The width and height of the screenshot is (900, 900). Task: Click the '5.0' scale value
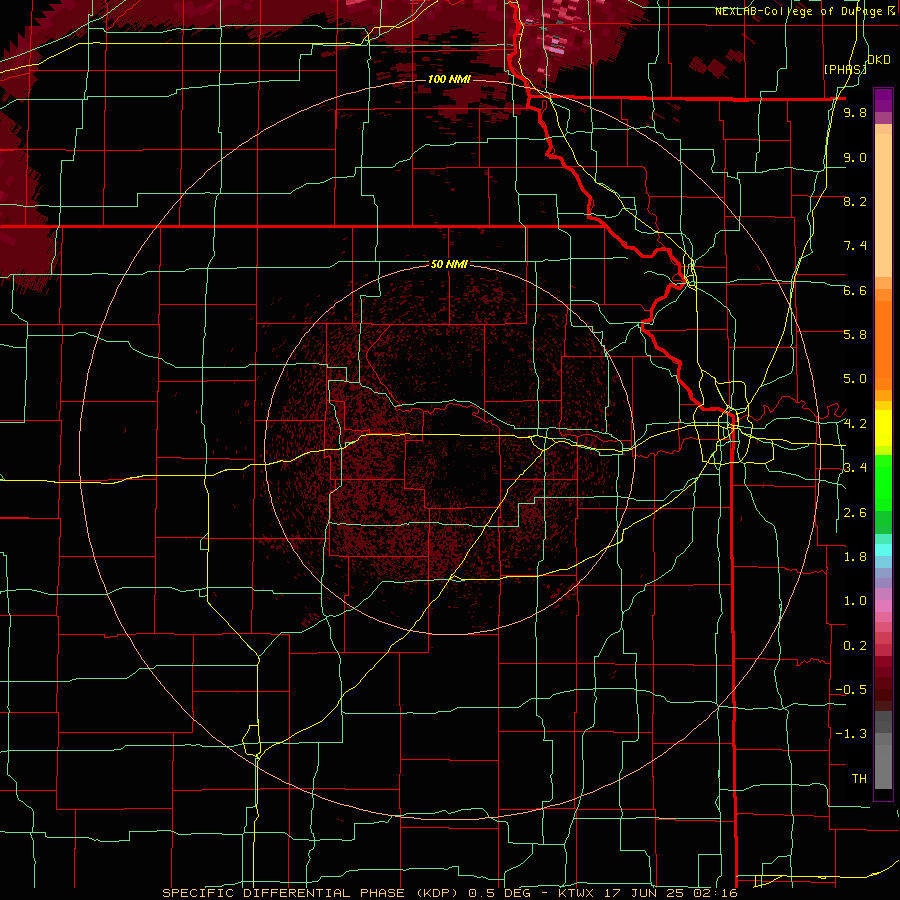855,379
